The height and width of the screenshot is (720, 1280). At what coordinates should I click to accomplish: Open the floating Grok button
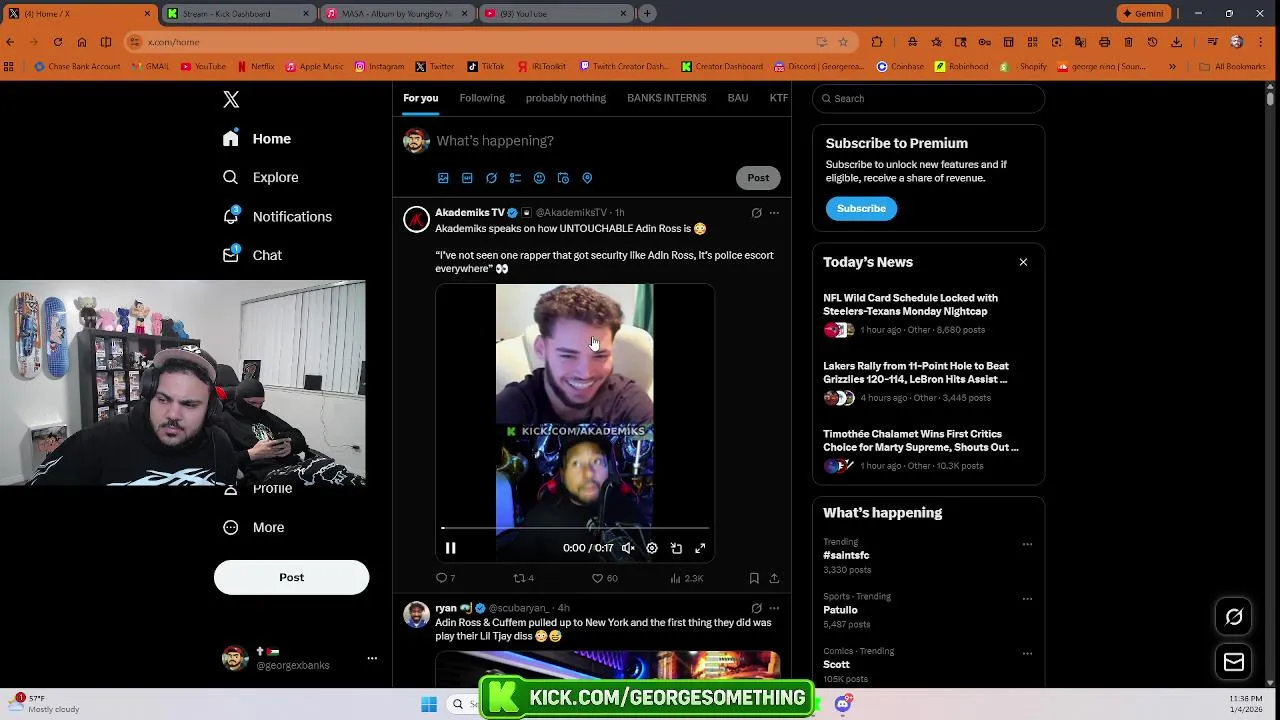tap(1234, 617)
